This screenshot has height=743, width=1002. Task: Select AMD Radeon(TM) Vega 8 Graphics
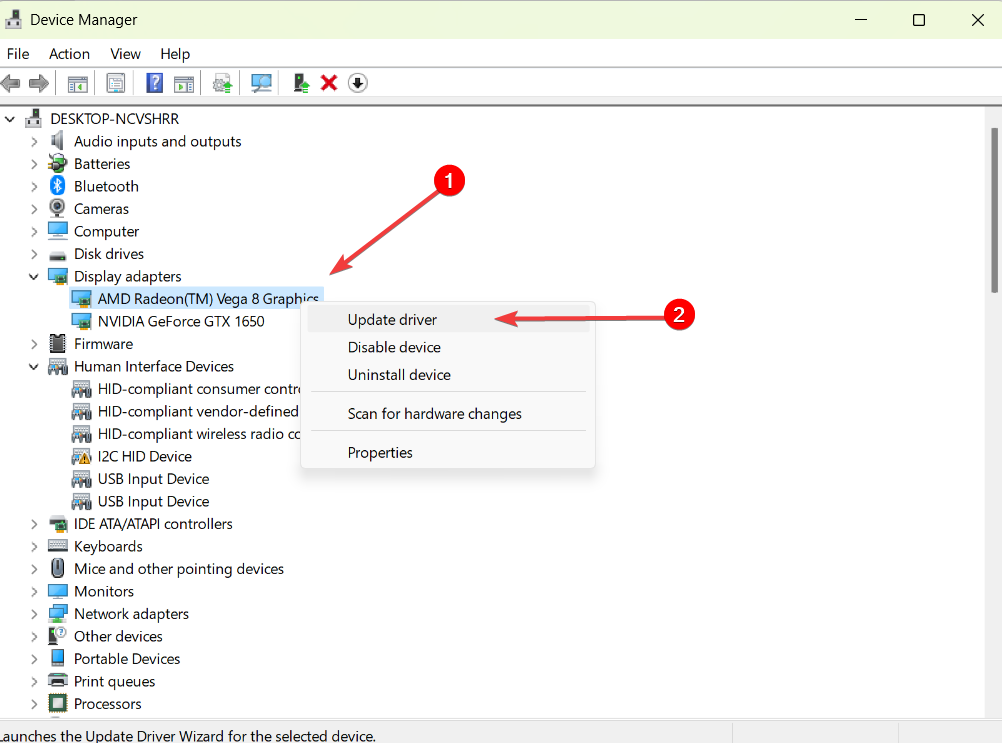click(196, 298)
